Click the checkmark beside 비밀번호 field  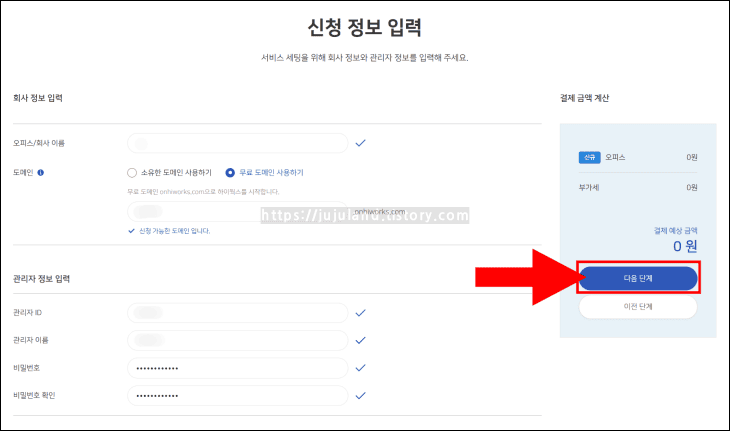click(x=360, y=368)
